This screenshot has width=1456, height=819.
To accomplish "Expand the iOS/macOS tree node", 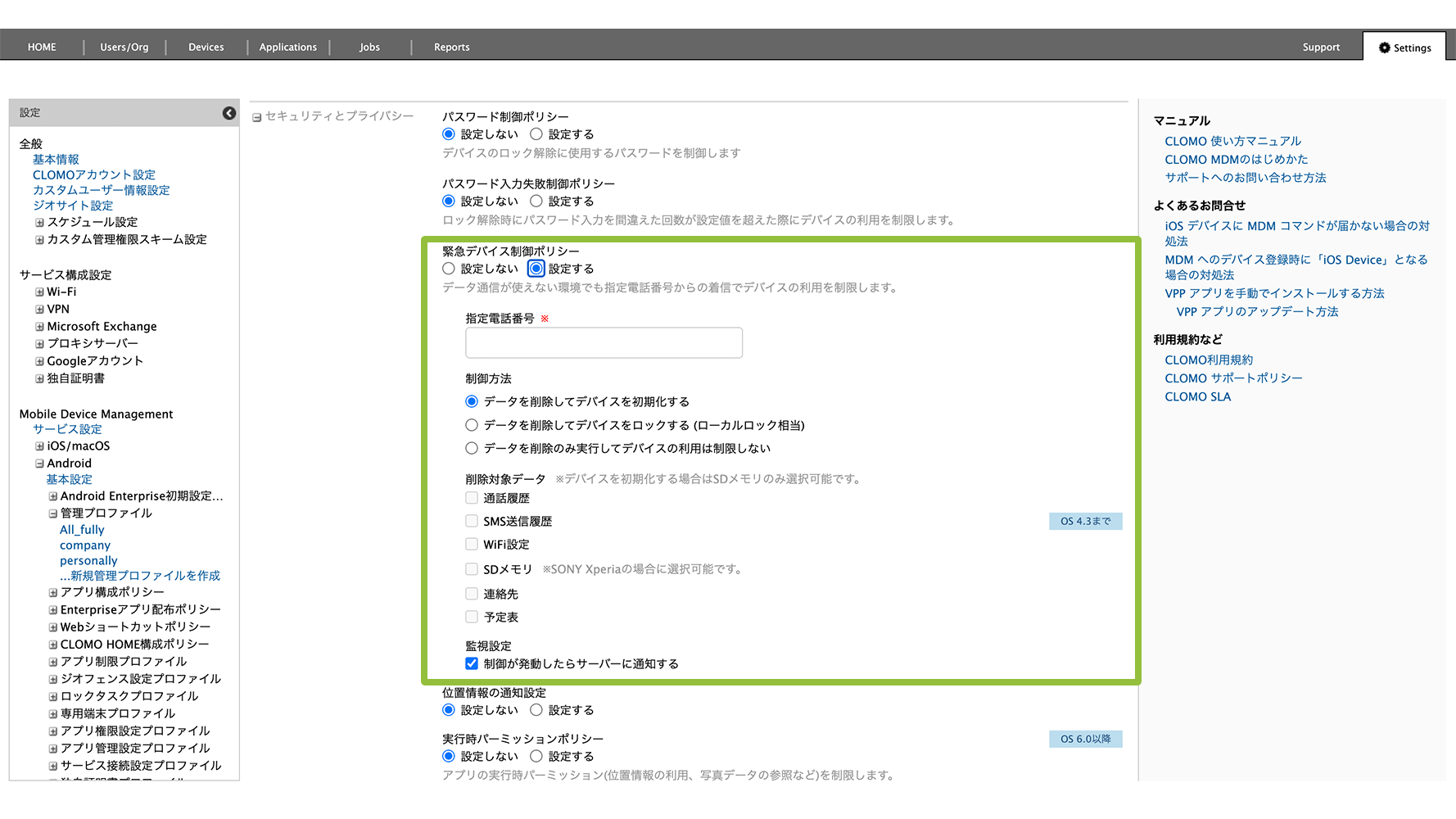I will [39, 446].
